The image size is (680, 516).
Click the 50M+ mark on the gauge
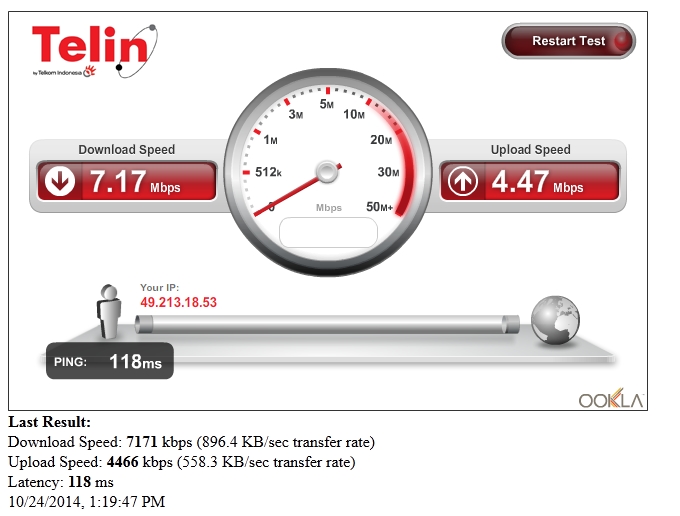tap(379, 207)
